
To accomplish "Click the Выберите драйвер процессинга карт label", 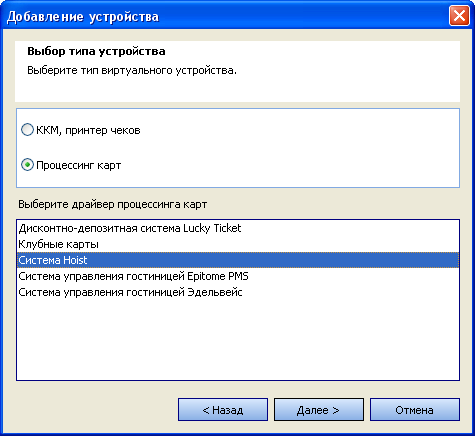I will pos(113,204).
